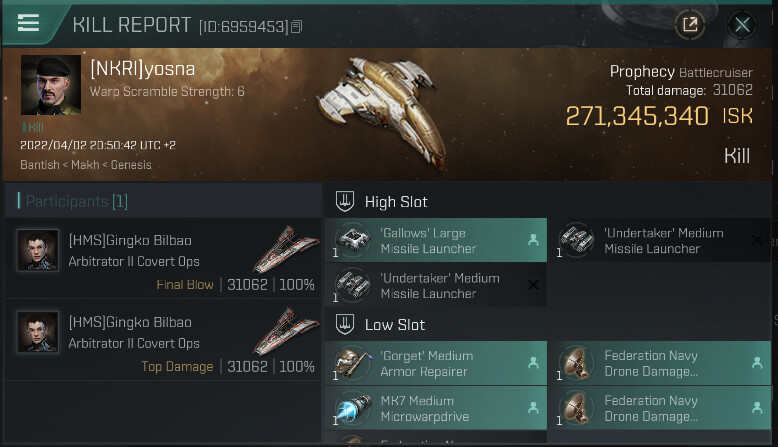Open the hamburger menu in the header
The width and height of the screenshot is (778, 447).
pos(29,23)
